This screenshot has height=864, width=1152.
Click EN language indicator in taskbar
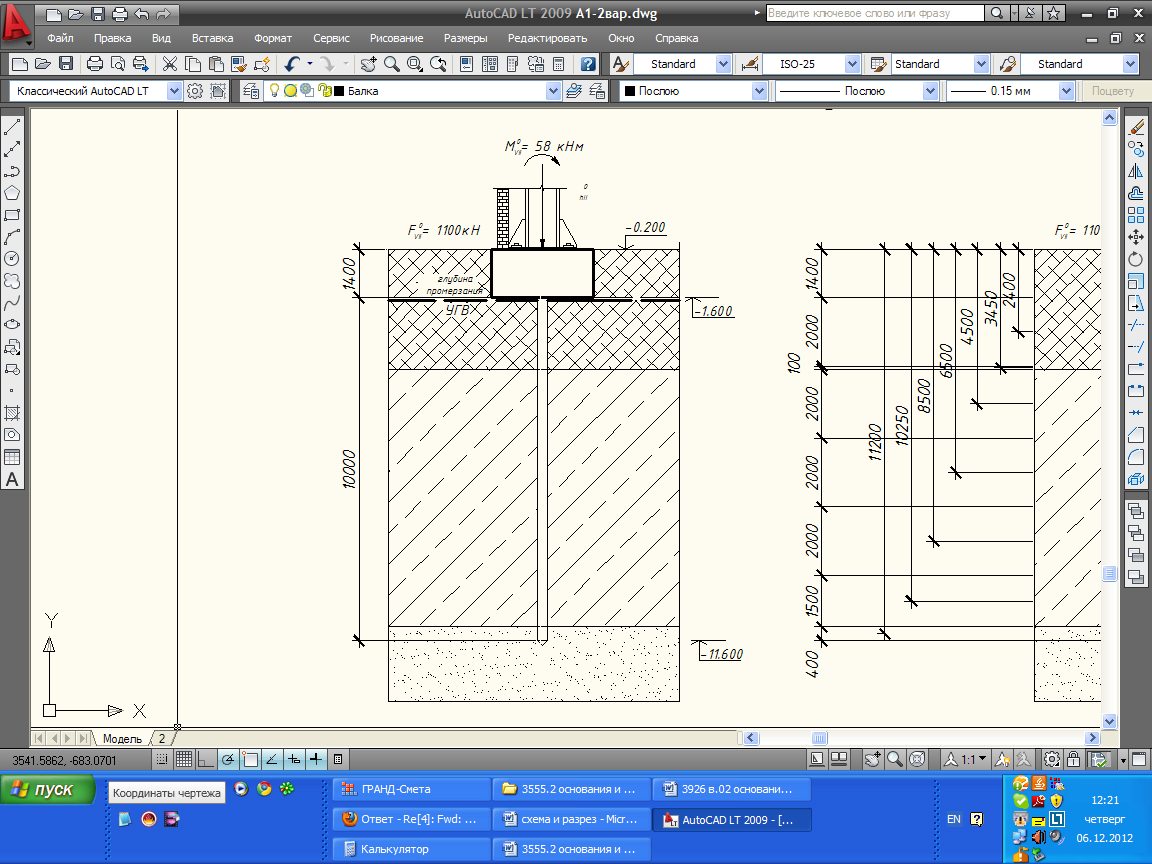pyautogui.click(x=954, y=819)
